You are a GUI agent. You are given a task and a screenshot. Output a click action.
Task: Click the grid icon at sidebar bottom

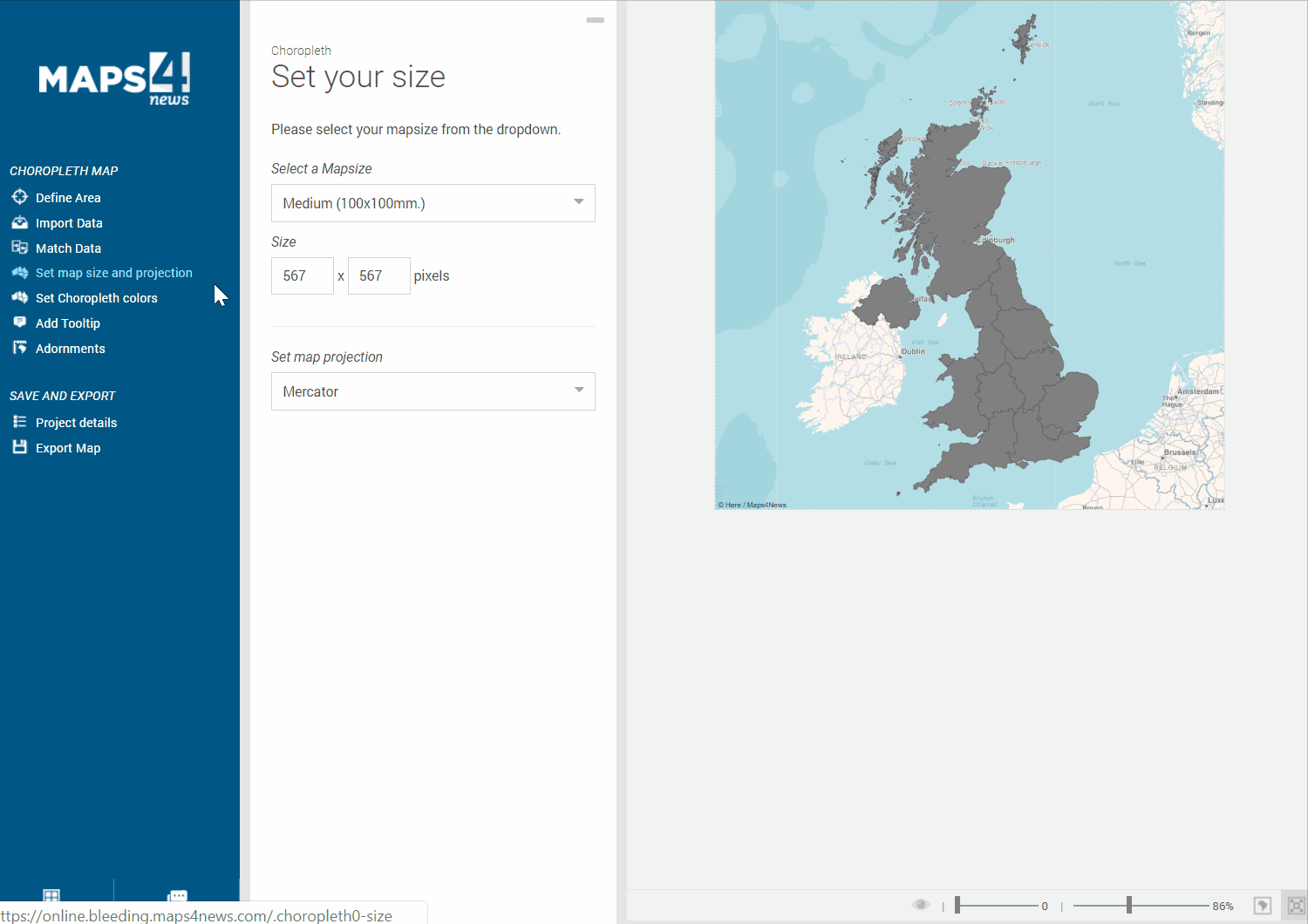point(51,895)
